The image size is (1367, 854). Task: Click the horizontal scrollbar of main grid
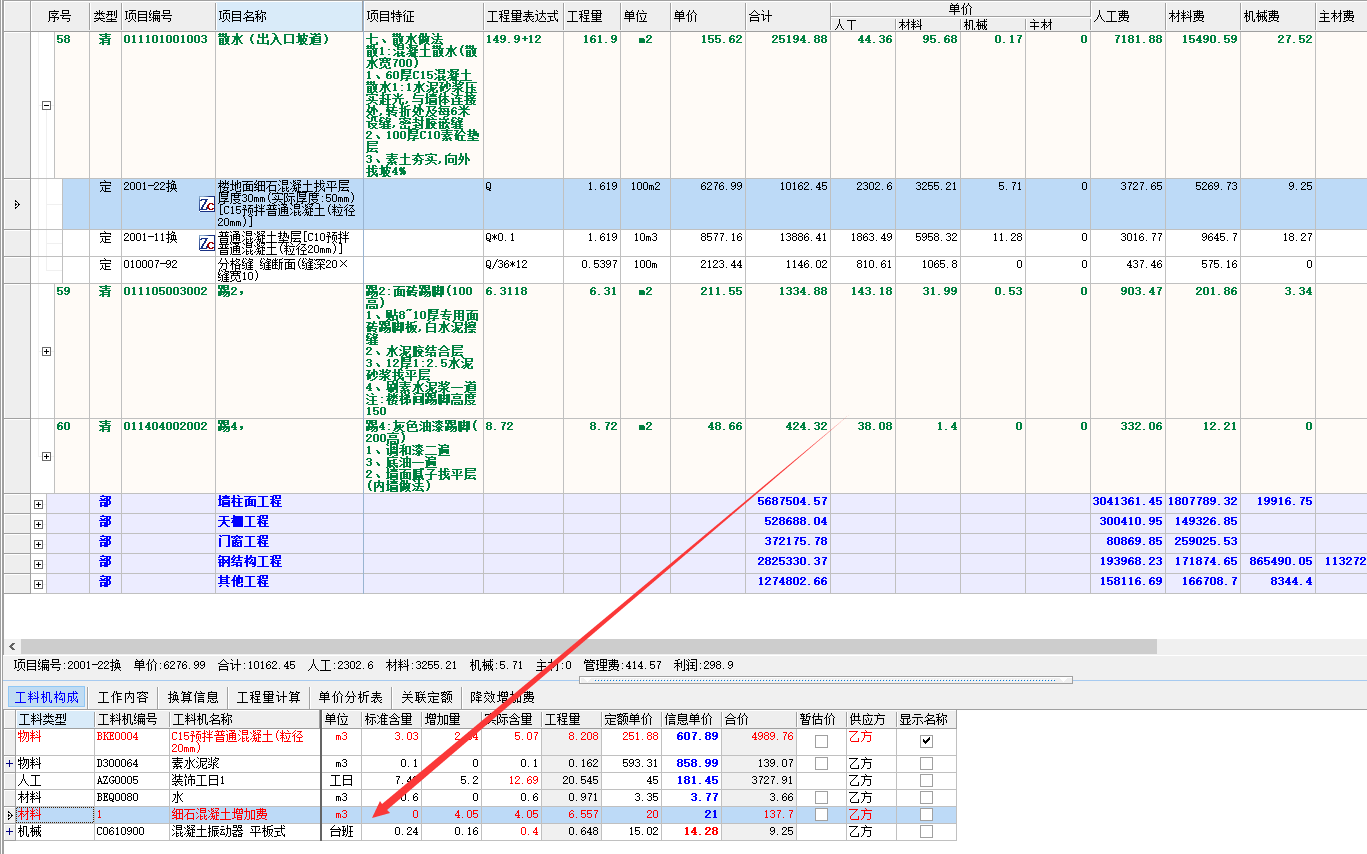pyautogui.click(x=588, y=647)
